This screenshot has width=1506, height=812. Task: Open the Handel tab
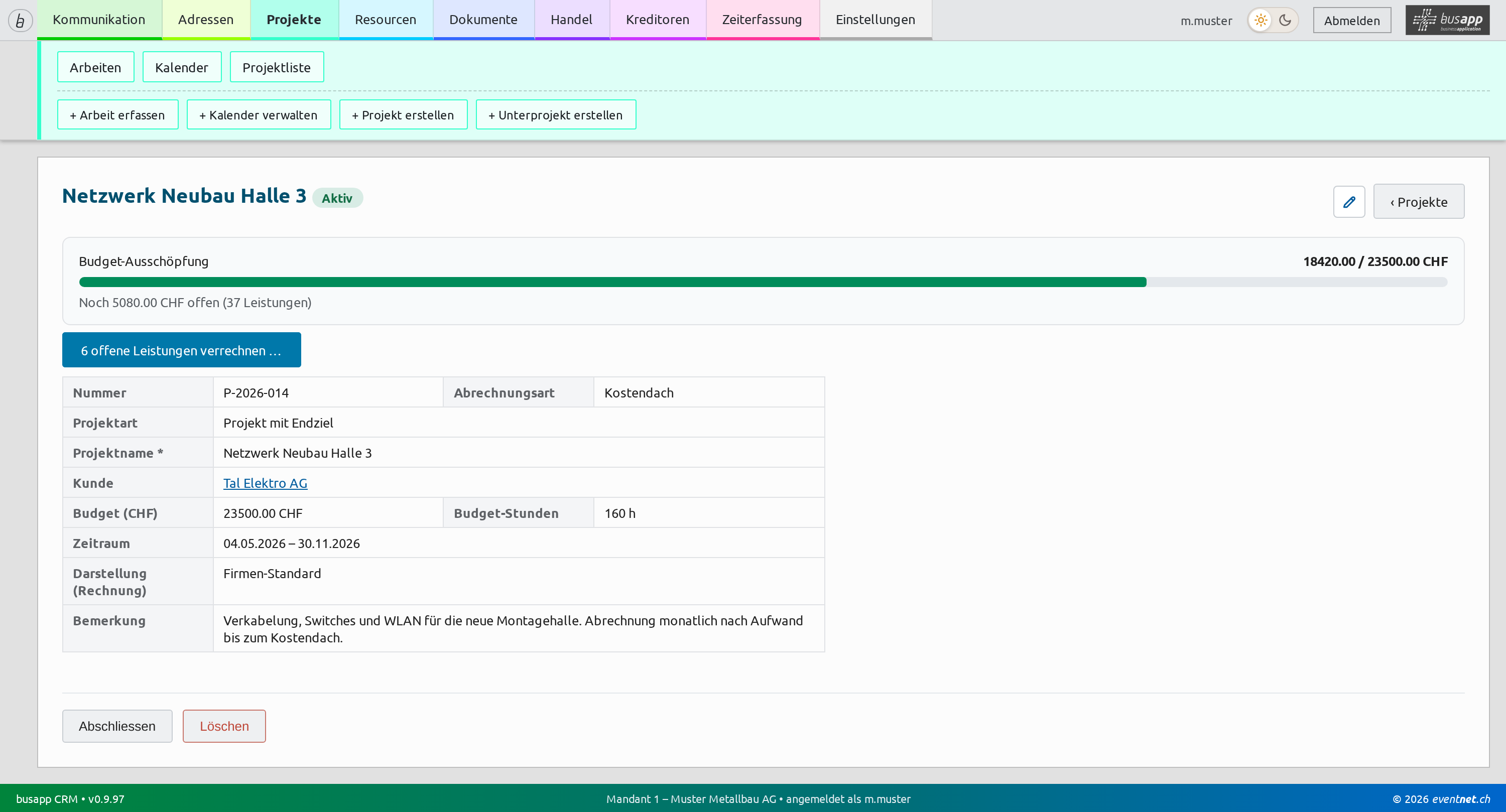click(x=572, y=19)
